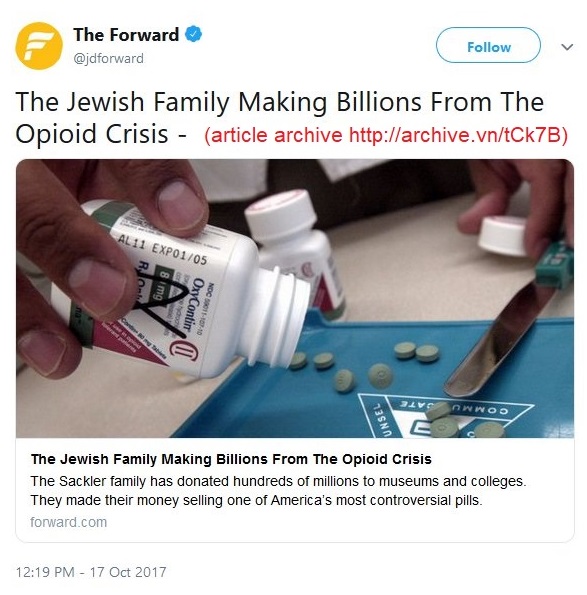Open The Forward's yellow profile avatar
Image resolution: width=587 pixels, height=595 pixels.
click(x=39, y=46)
